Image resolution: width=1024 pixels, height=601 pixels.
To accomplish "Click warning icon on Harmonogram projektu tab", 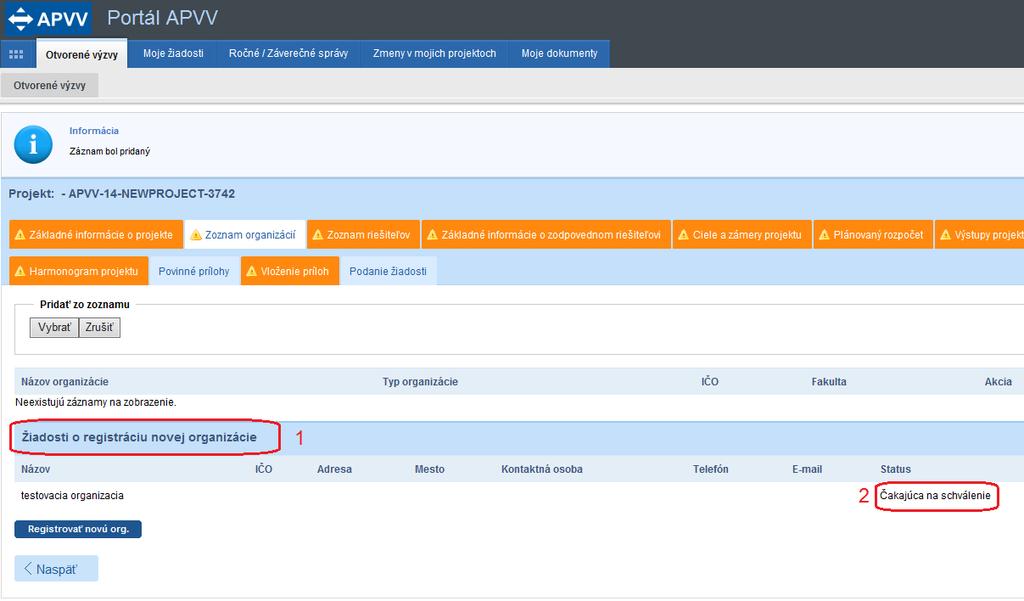I will [20, 271].
